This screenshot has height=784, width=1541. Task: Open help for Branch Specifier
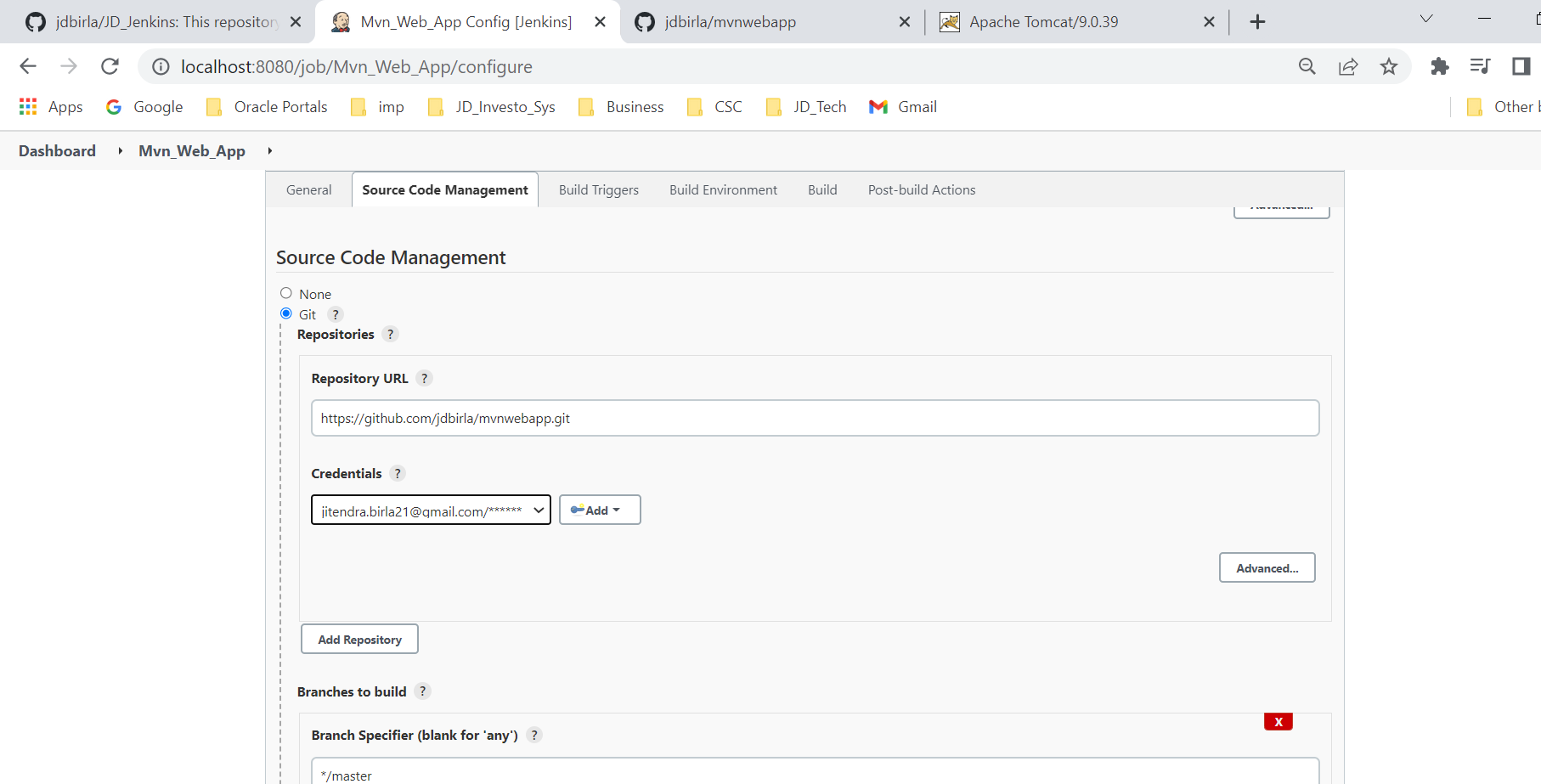[533, 735]
